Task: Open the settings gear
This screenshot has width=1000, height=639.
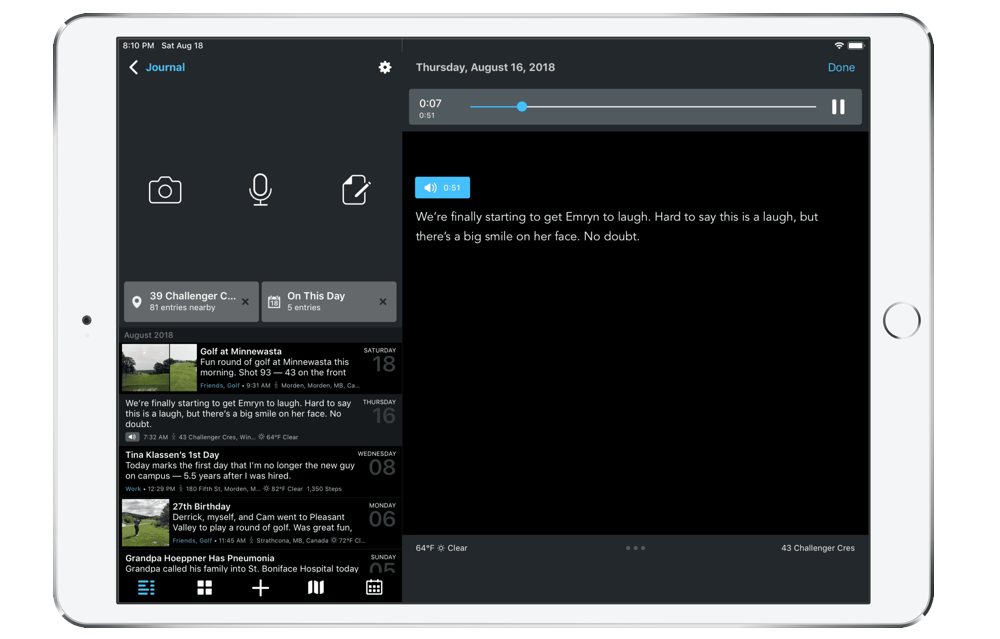Action: click(x=385, y=68)
